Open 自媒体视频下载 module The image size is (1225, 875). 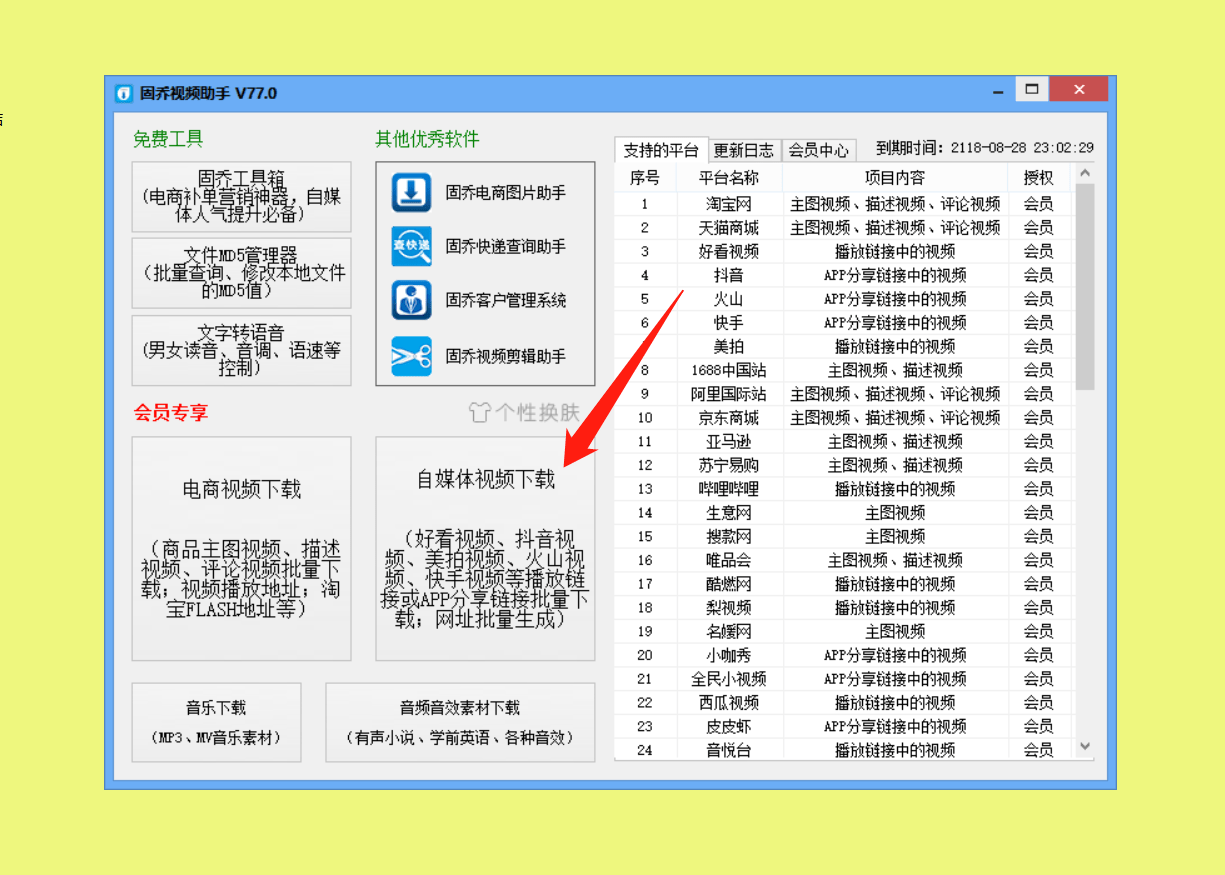[485, 548]
